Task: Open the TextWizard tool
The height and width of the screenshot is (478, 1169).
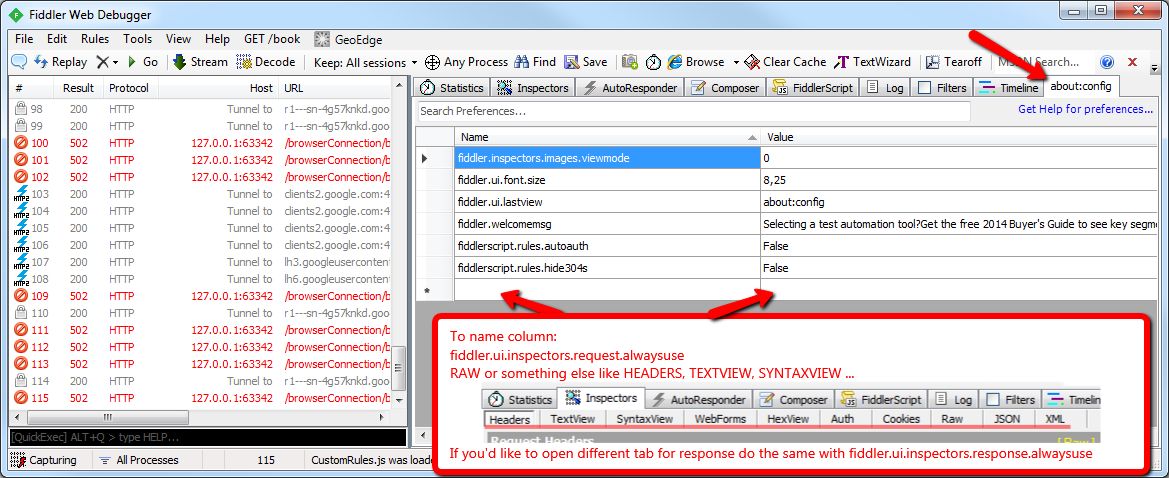Action: (x=872, y=62)
